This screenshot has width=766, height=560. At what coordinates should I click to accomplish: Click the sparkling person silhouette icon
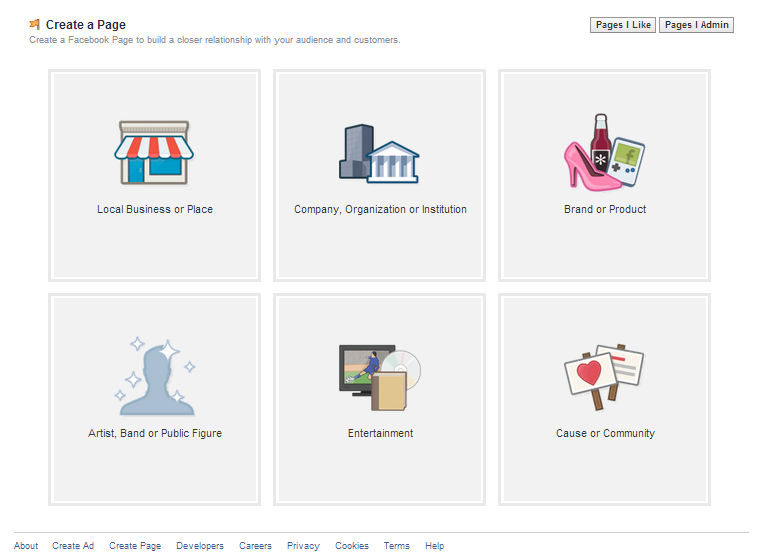coord(155,376)
